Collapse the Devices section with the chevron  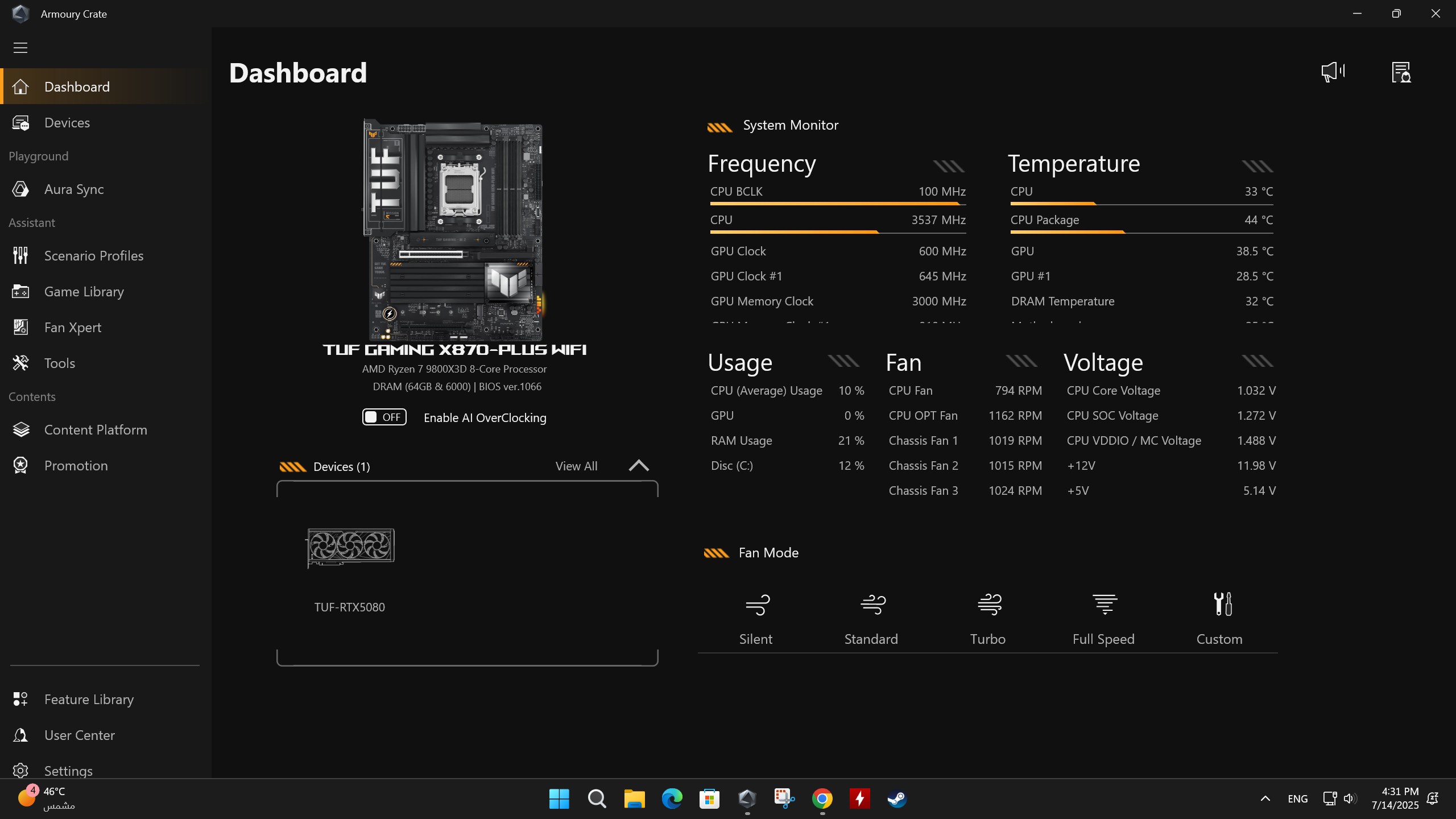tap(639, 466)
